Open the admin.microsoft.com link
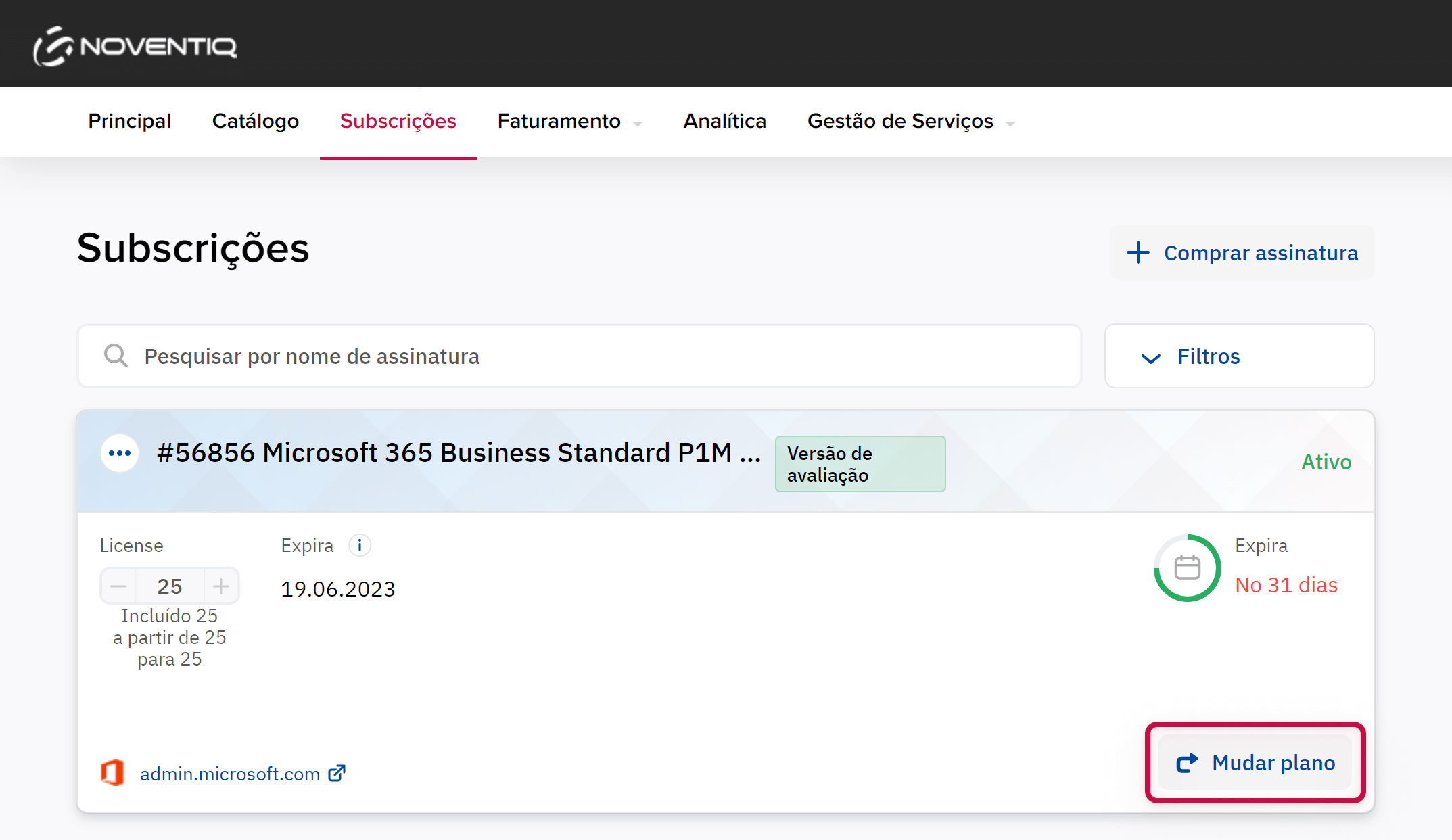The width and height of the screenshot is (1452, 840). (230, 774)
